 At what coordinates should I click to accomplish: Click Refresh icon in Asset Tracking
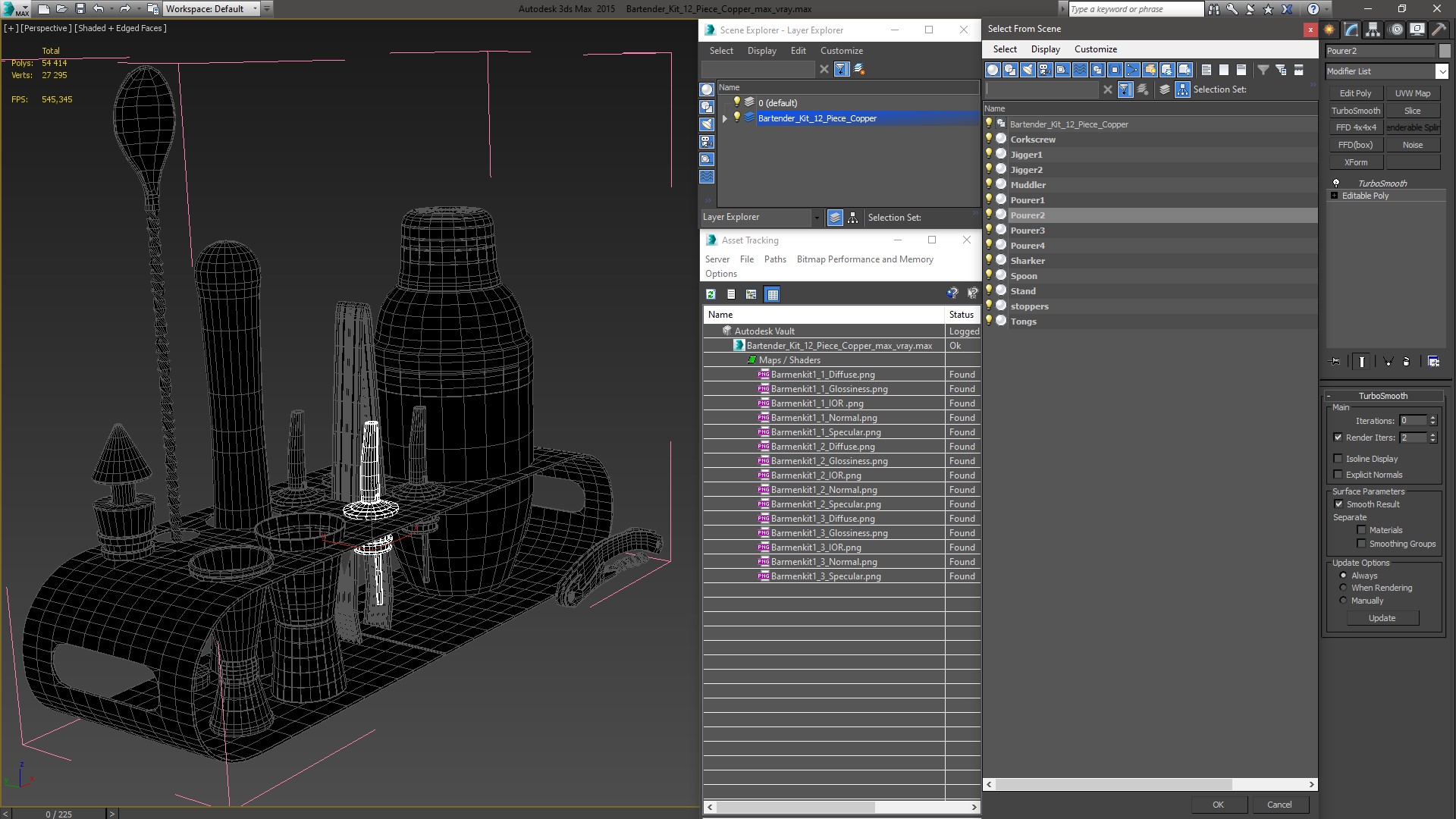tap(711, 294)
